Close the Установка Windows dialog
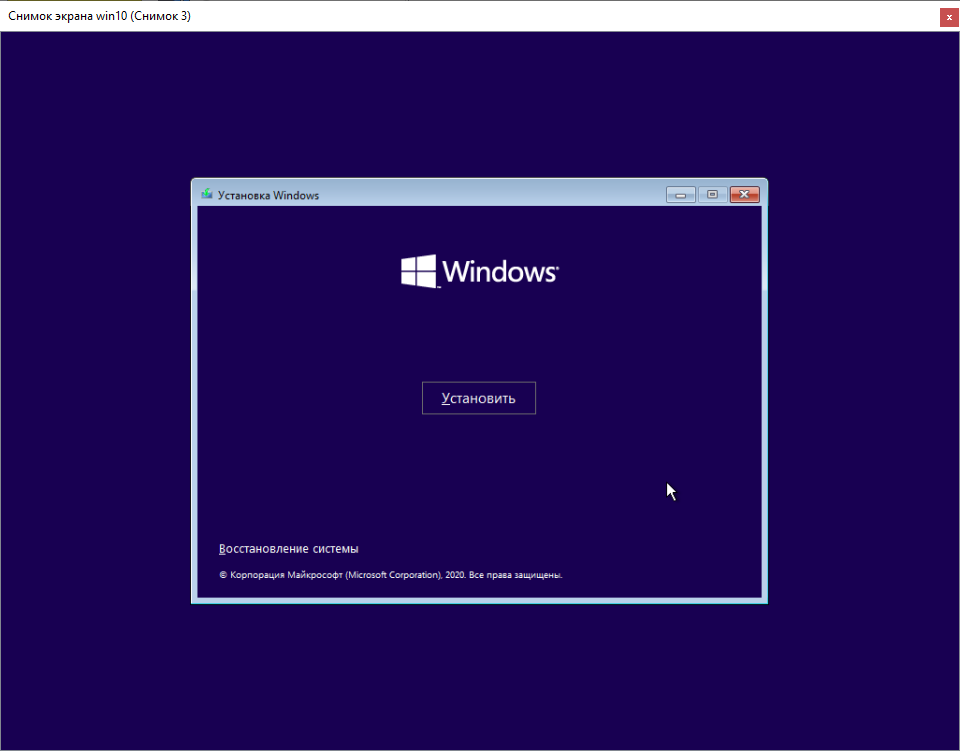Viewport: 960px width, 751px height. pos(744,195)
